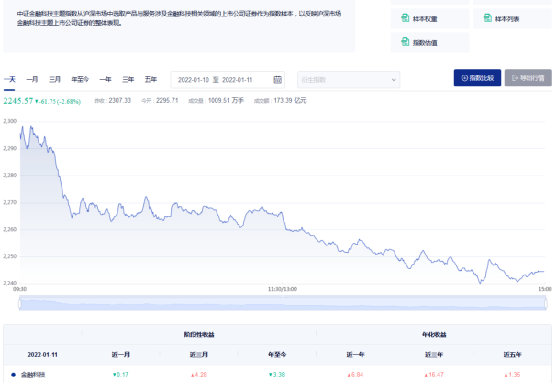The height and width of the screenshot is (383, 554).
Task: Click the 2,250 y-axis label
Action: click(10, 257)
